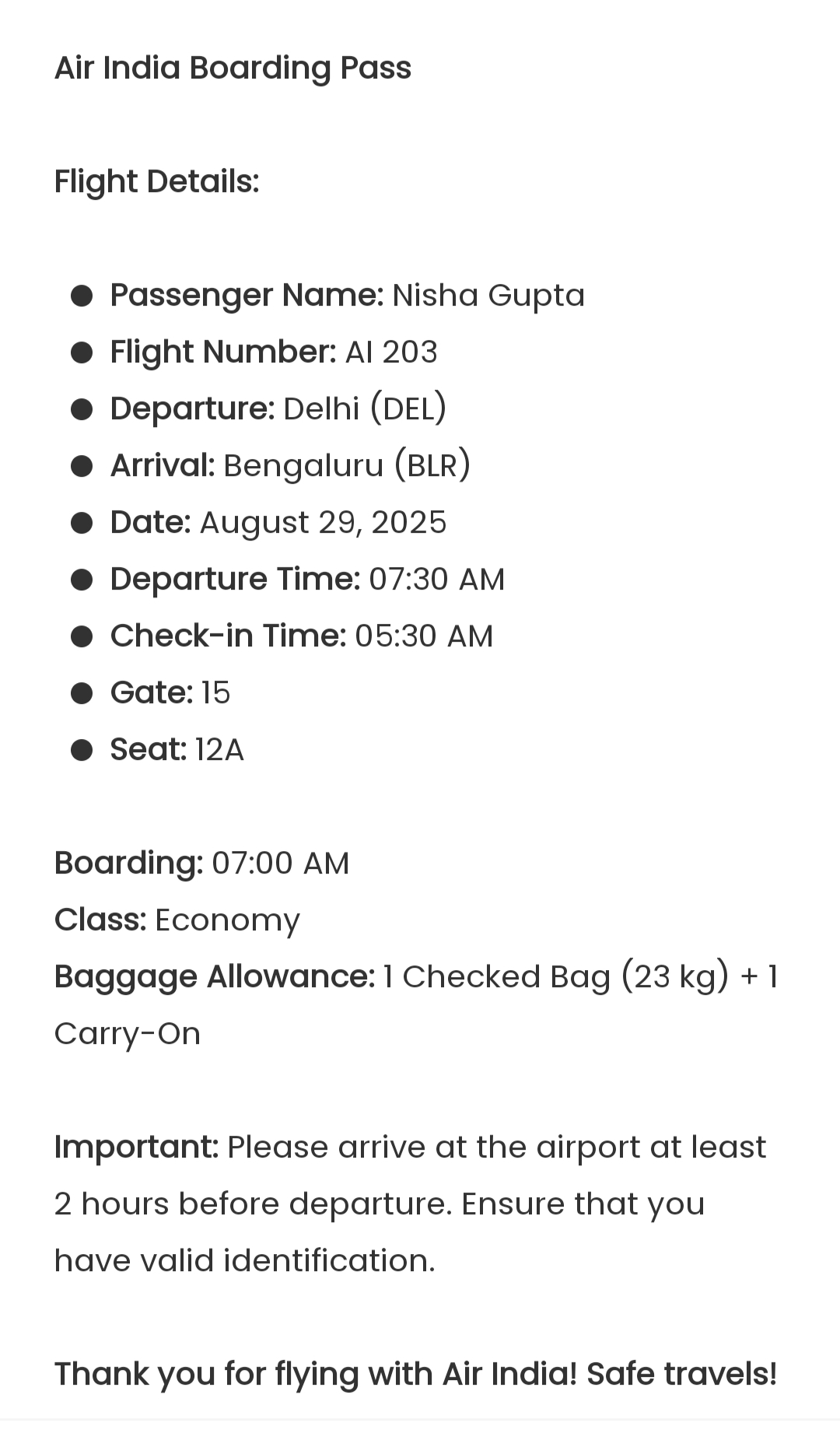The image size is (840, 1433).
Task: Select the Economy class text
Action: (227, 920)
